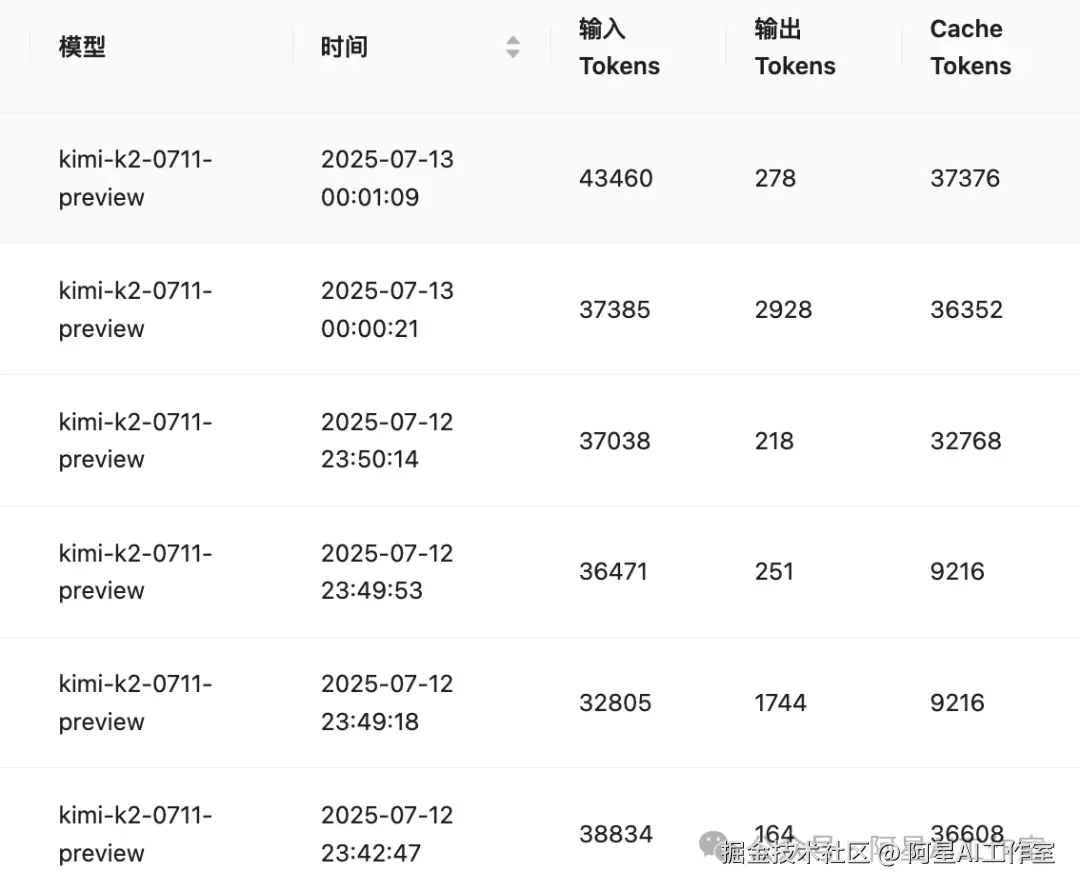
Task: Click output tokens value 2928
Action: tap(783, 310)
